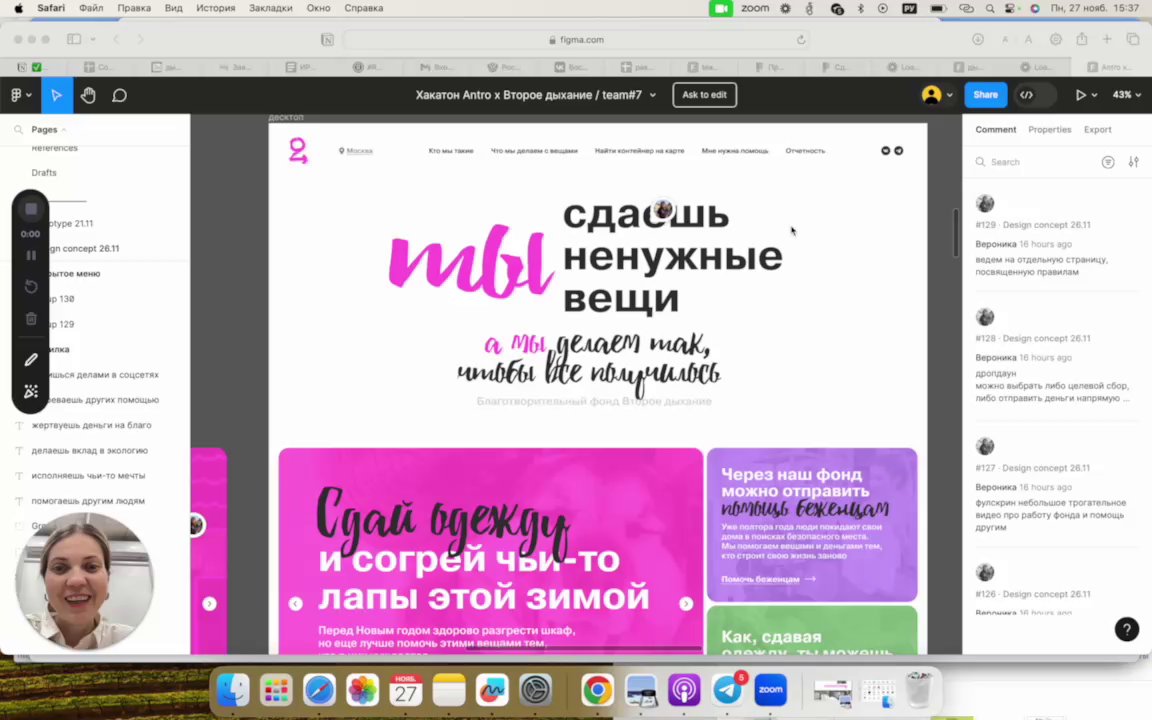Open the История menu

(x=215, y=8)
